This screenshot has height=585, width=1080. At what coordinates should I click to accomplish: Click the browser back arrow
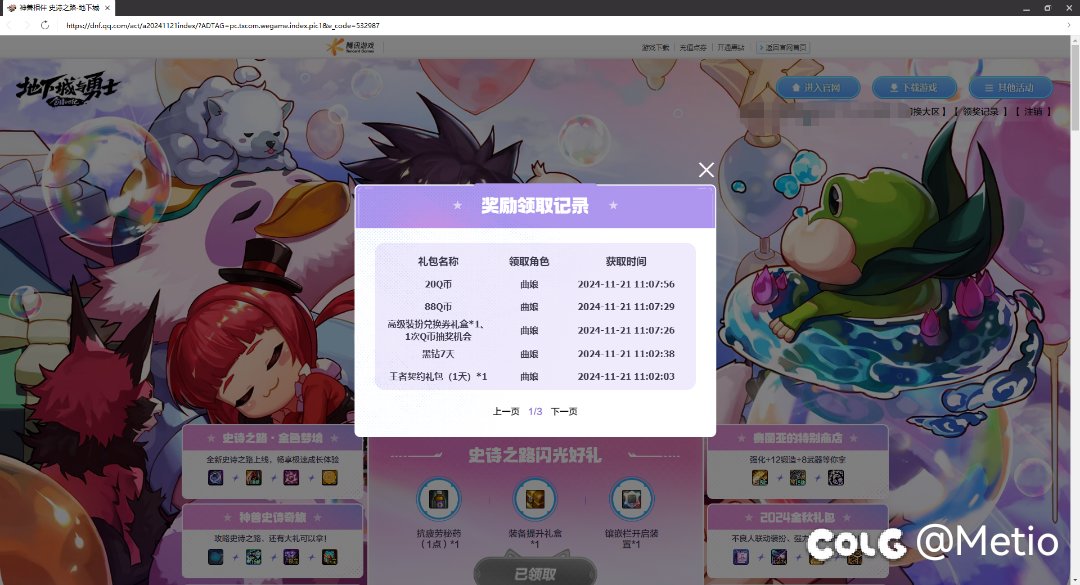pyautogui.click(x=10, y=25)
